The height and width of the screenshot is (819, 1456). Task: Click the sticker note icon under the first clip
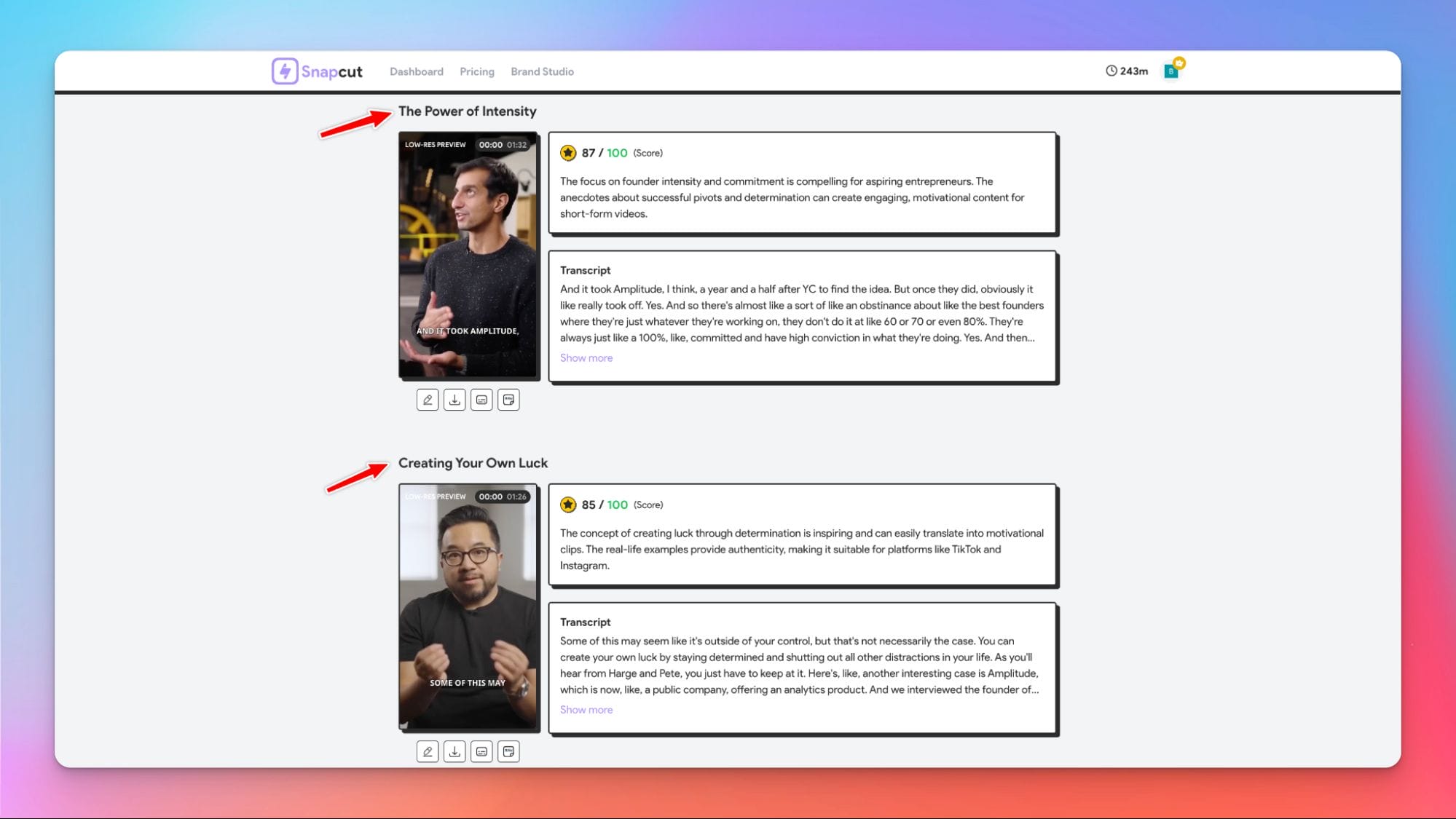coord(508,400)
